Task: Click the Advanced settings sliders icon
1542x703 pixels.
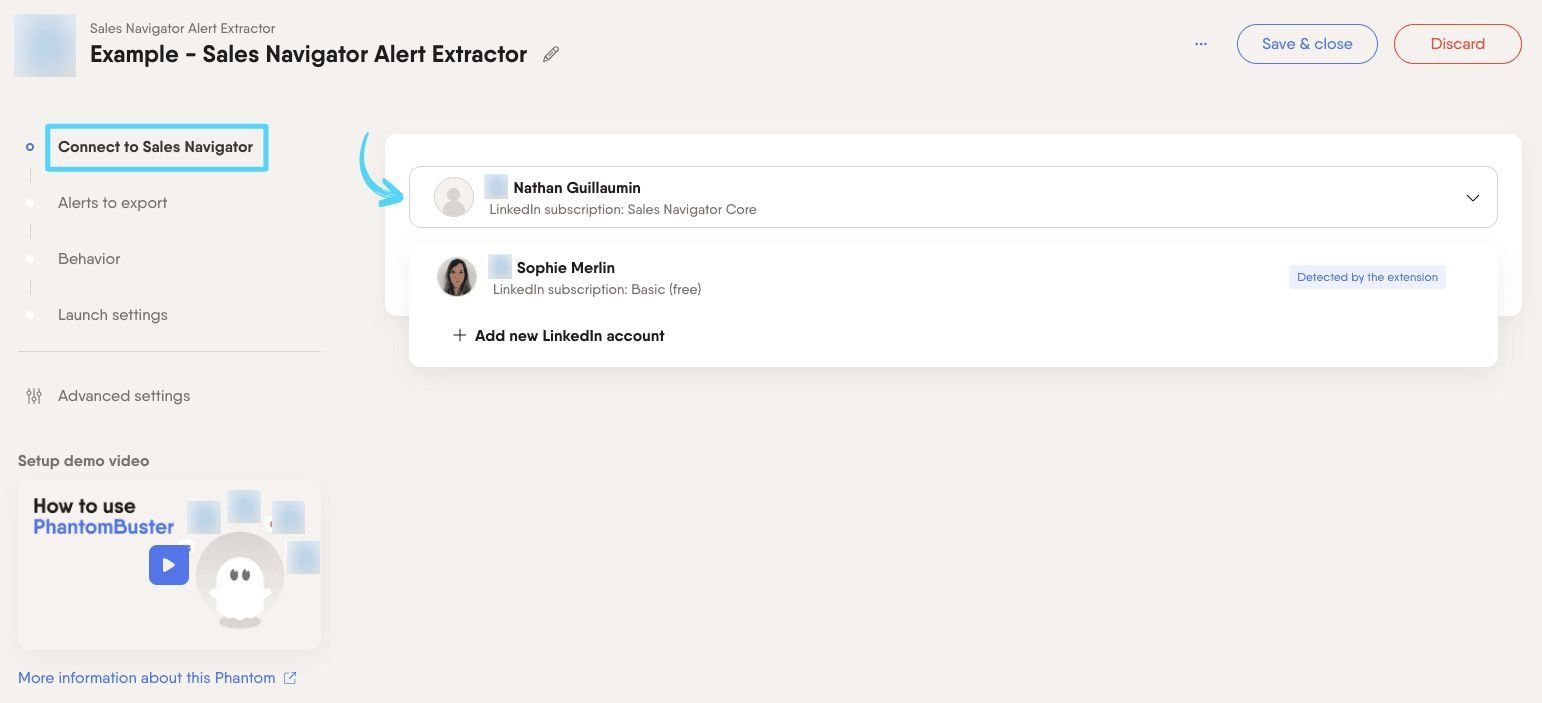Action: [34, 396]
